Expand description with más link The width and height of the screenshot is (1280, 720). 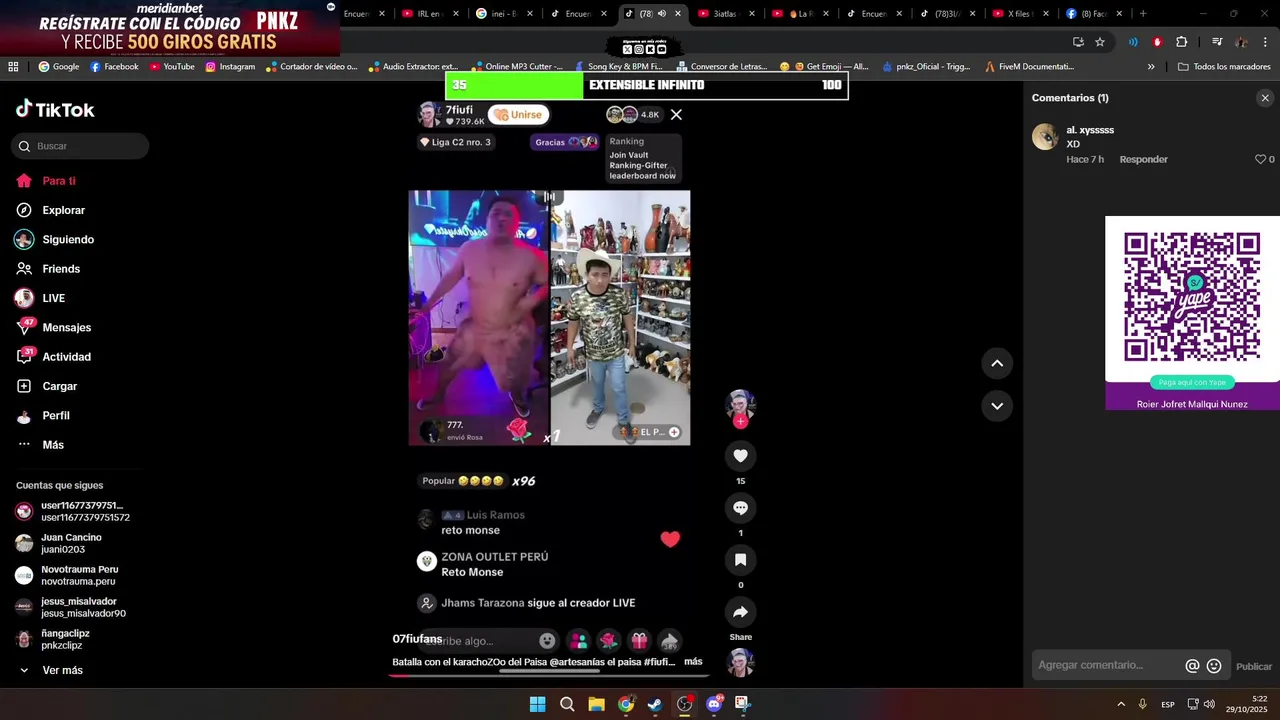point(693,662)
